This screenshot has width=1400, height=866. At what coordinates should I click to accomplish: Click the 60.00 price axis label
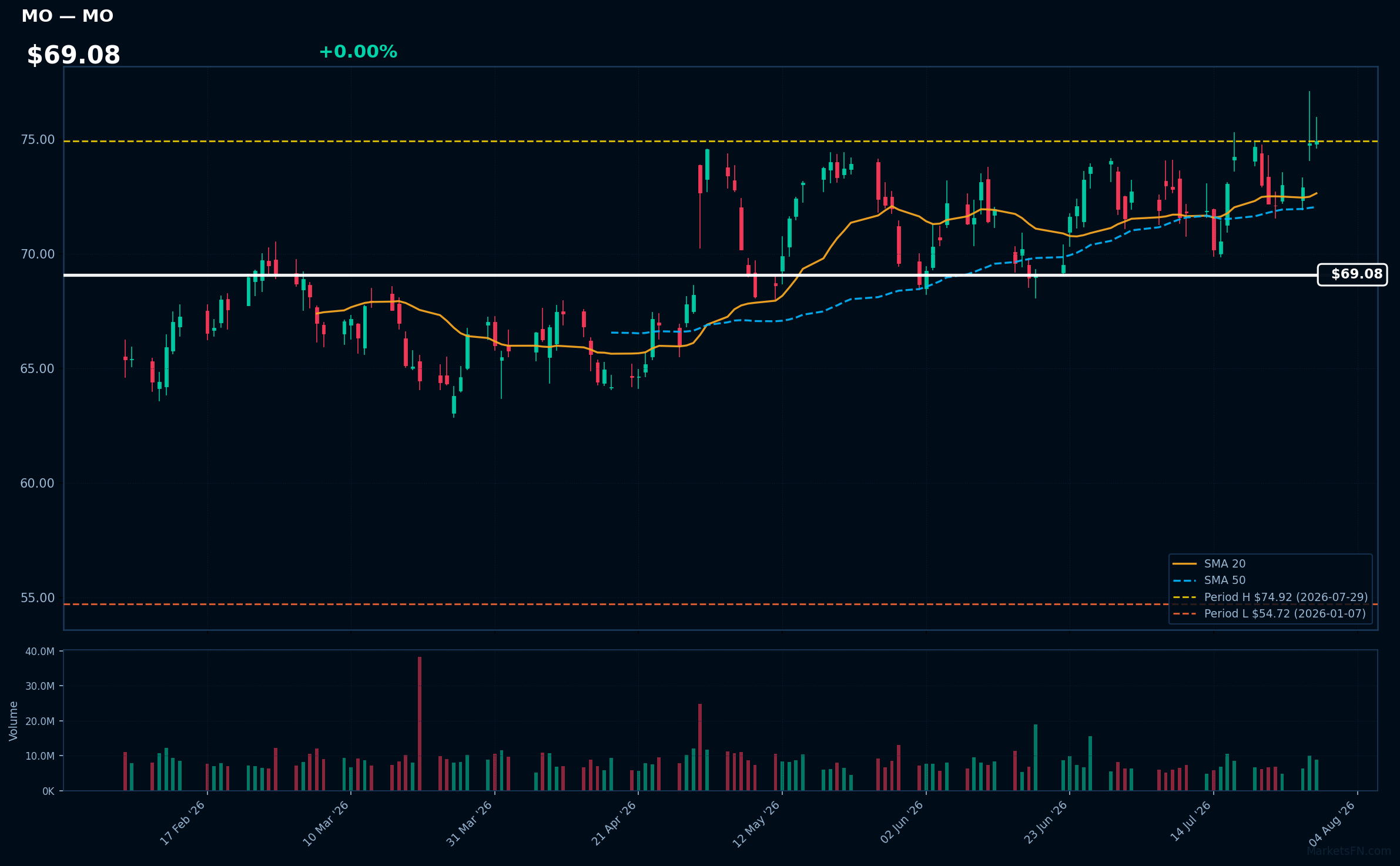point(38,484)
